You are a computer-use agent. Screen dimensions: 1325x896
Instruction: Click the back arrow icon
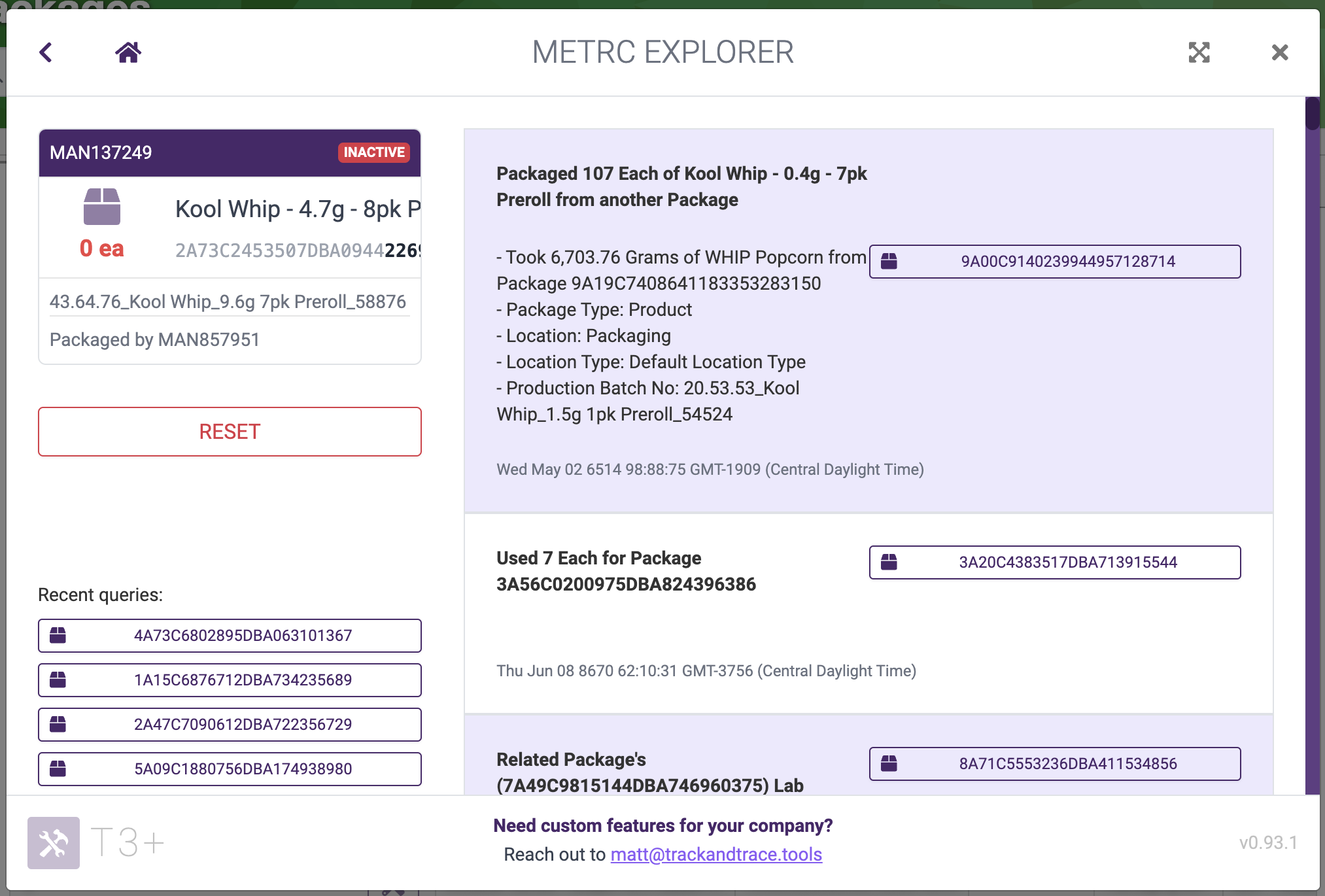point(46,52)
